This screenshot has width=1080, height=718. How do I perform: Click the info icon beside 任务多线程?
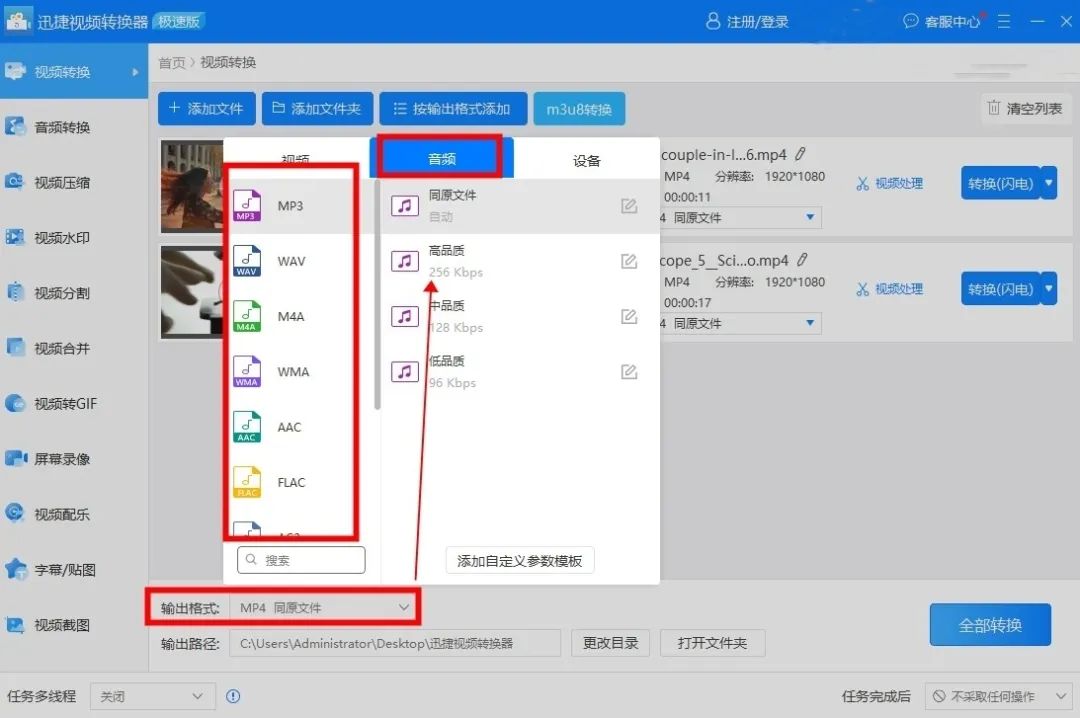pyautogui.click(x=233, y=696)
